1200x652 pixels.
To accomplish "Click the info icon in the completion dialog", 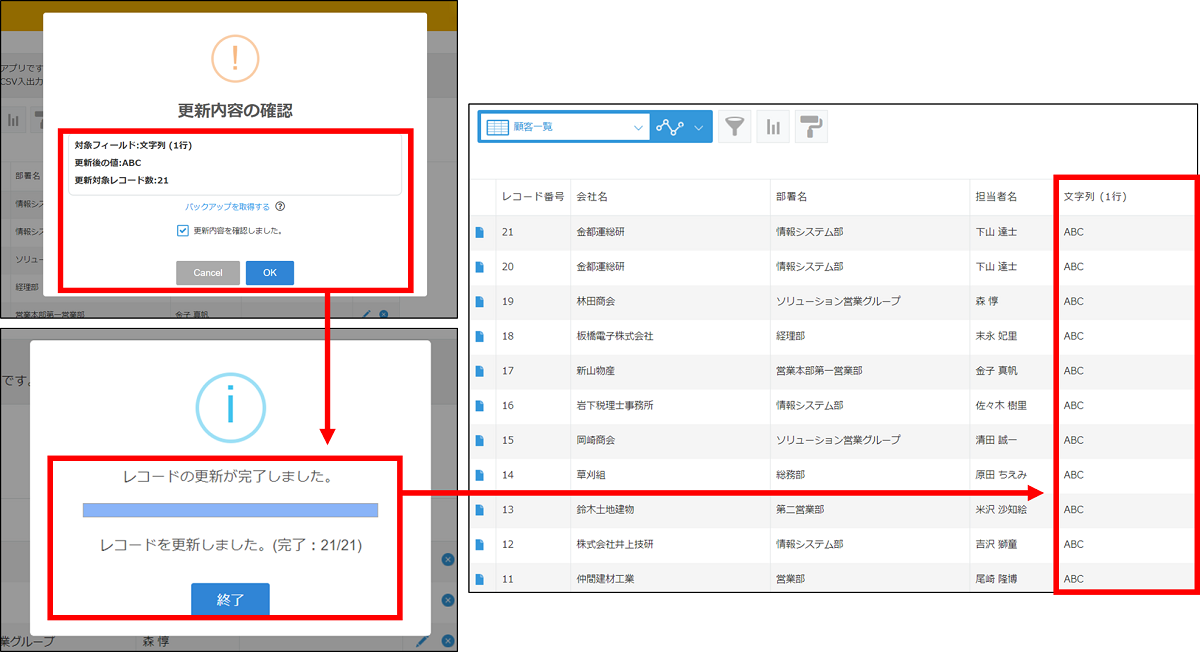I will pyautogui.click(x=231, y=407).
